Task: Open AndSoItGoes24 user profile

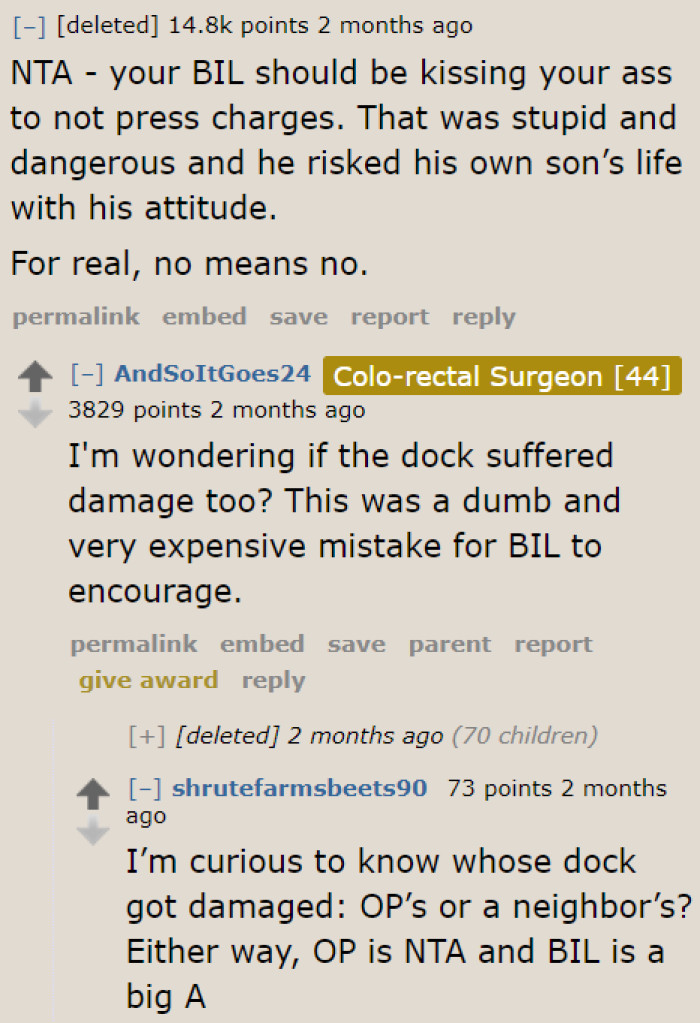Action: tap(212, 375)
